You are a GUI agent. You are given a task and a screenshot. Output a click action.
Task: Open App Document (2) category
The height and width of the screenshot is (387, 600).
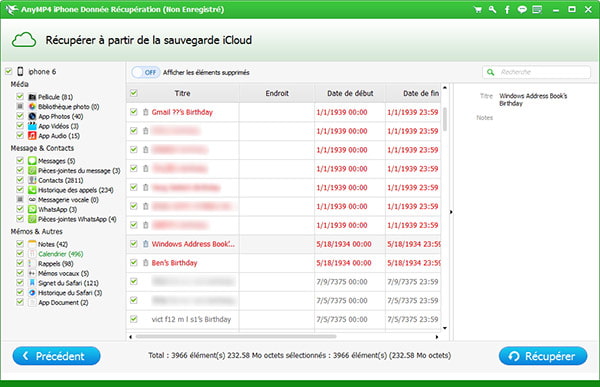point(63,302)
